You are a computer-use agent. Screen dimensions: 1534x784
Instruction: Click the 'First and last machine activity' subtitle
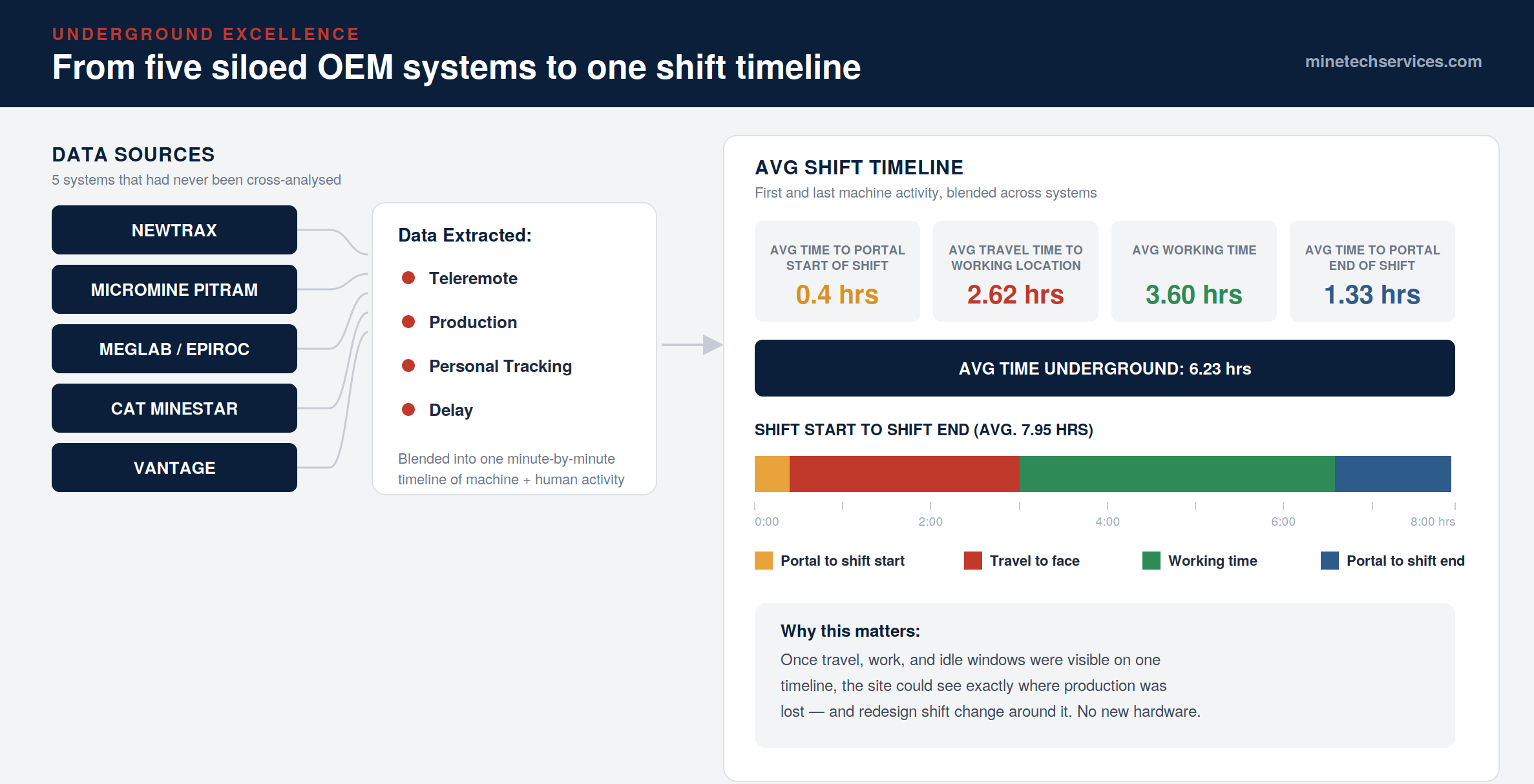[x=925, y=192]
